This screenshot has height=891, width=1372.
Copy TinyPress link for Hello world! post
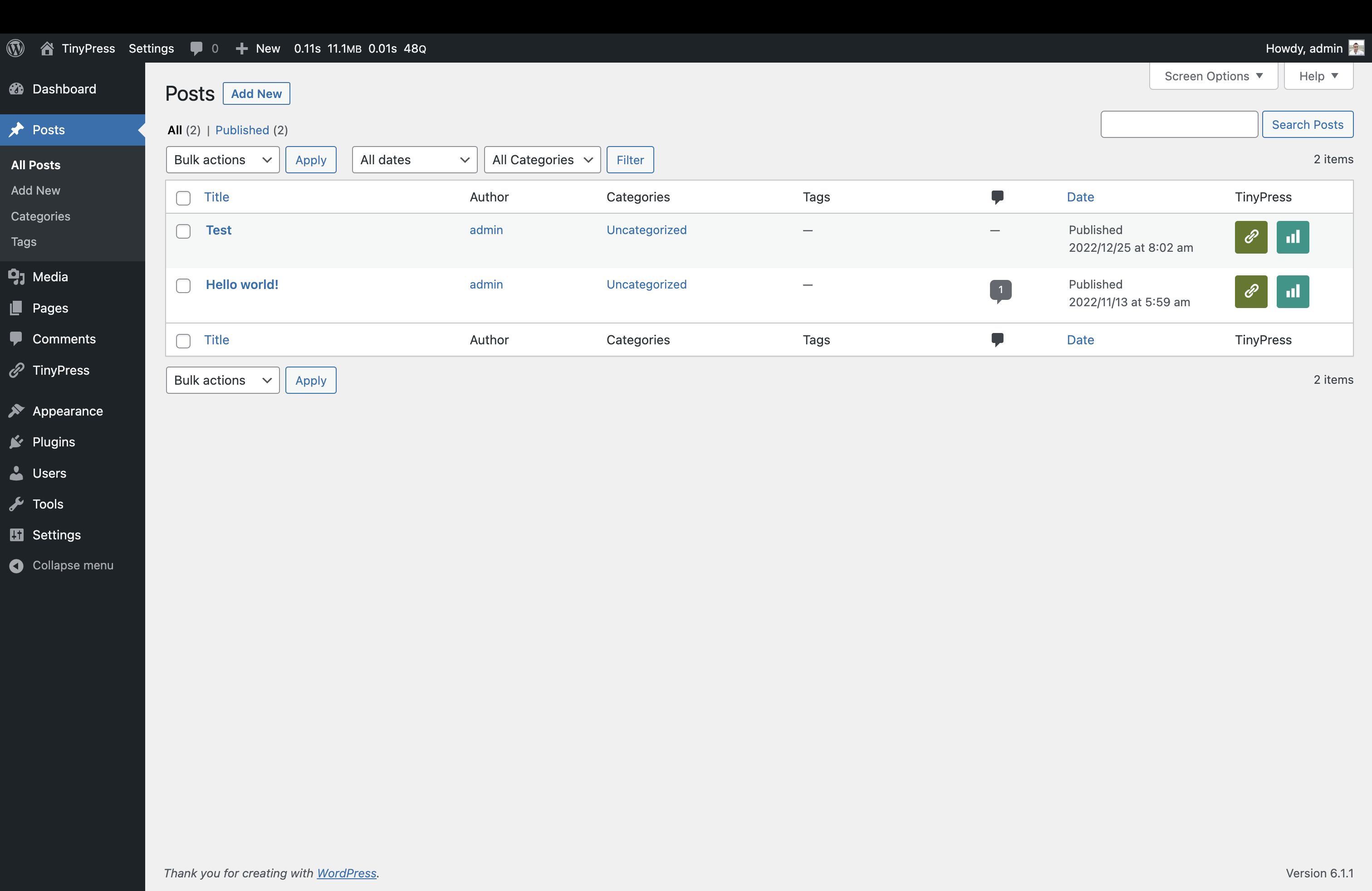pos(1251,292)
